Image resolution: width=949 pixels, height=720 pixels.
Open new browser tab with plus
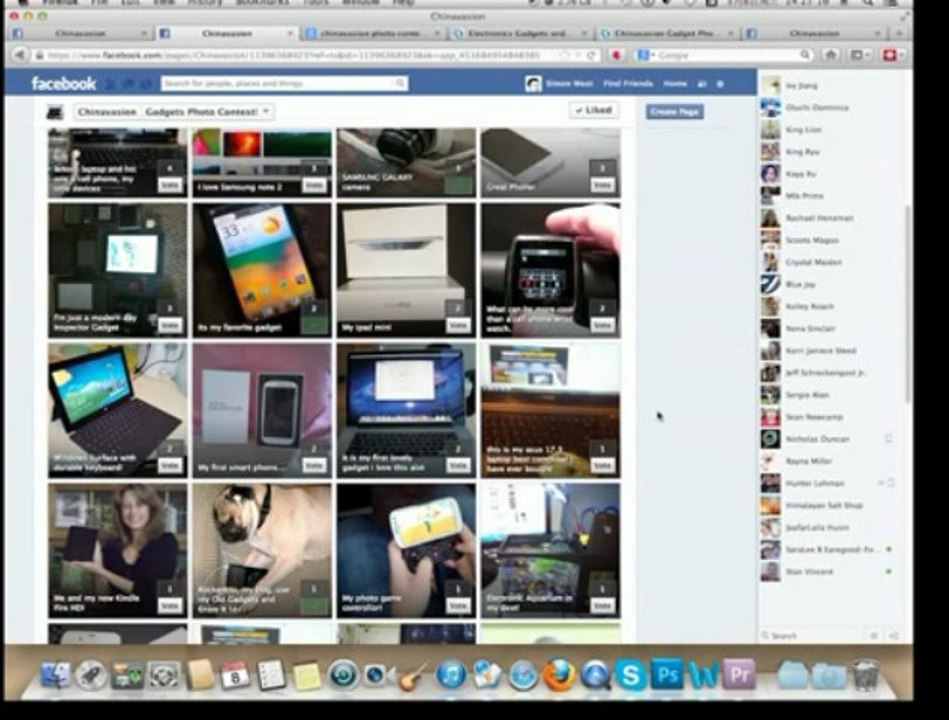(899, 33)
